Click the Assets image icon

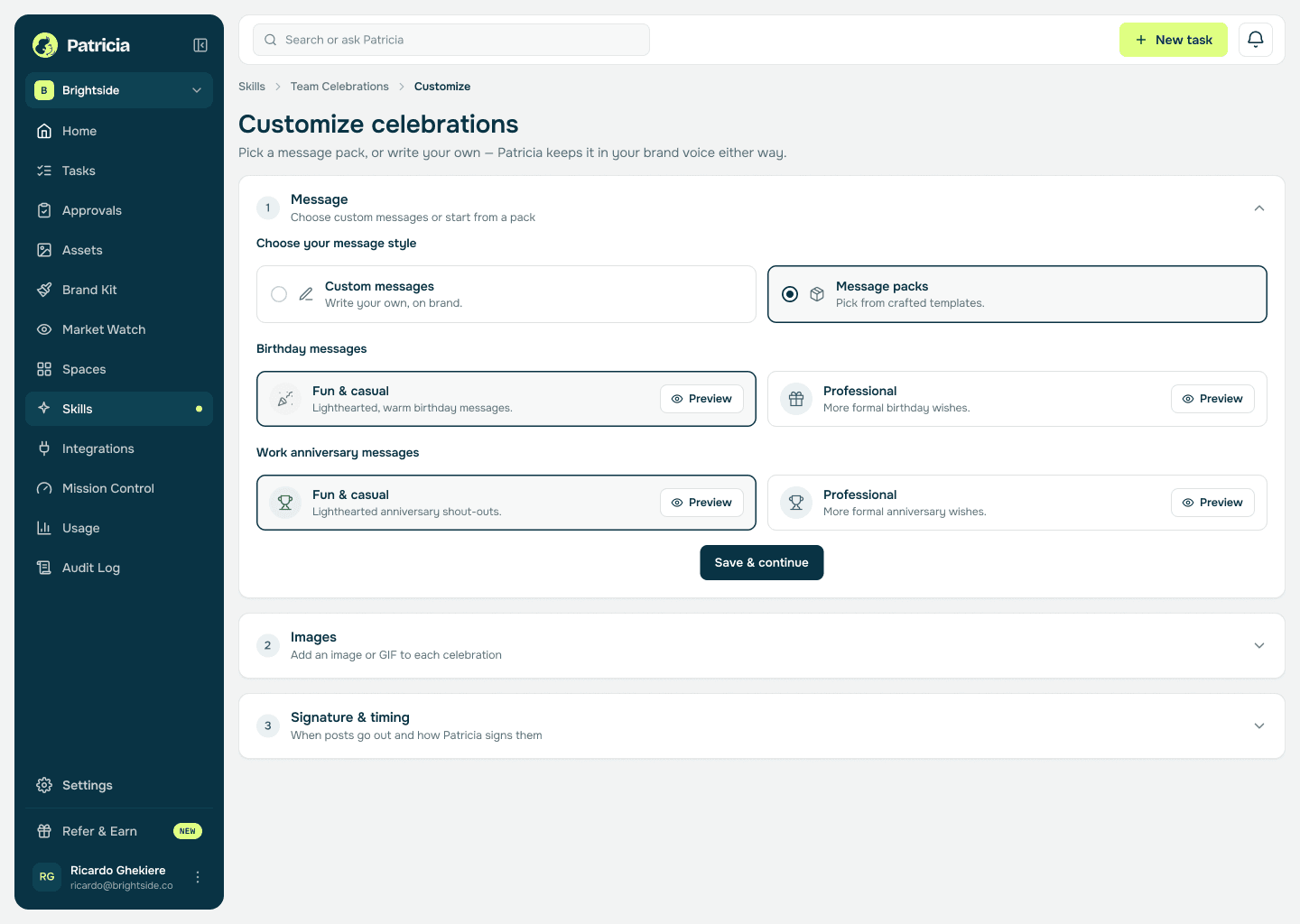44,250
